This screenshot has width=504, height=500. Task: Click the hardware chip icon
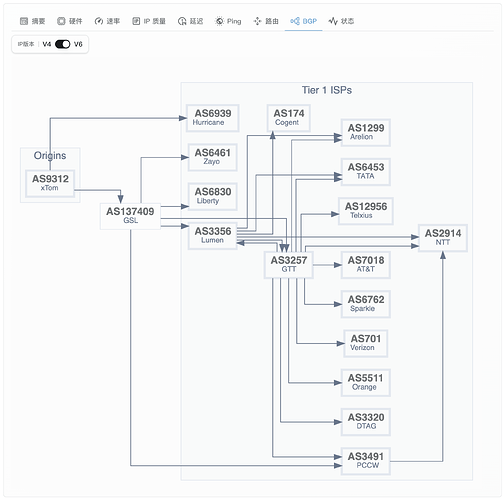point(61,21)
